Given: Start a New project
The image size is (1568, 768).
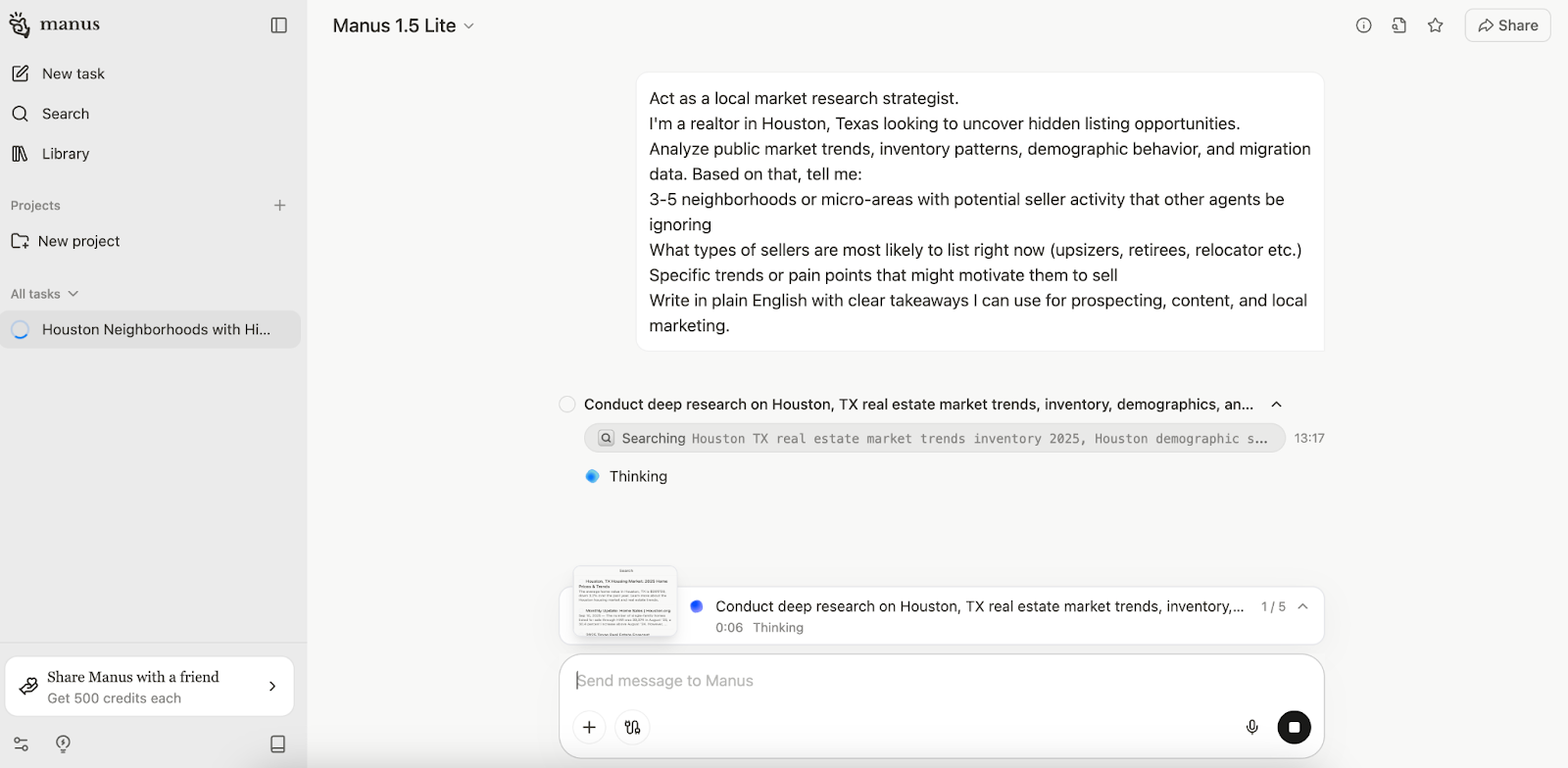Looking at the screenshot, I should click(x=79, y=241).
